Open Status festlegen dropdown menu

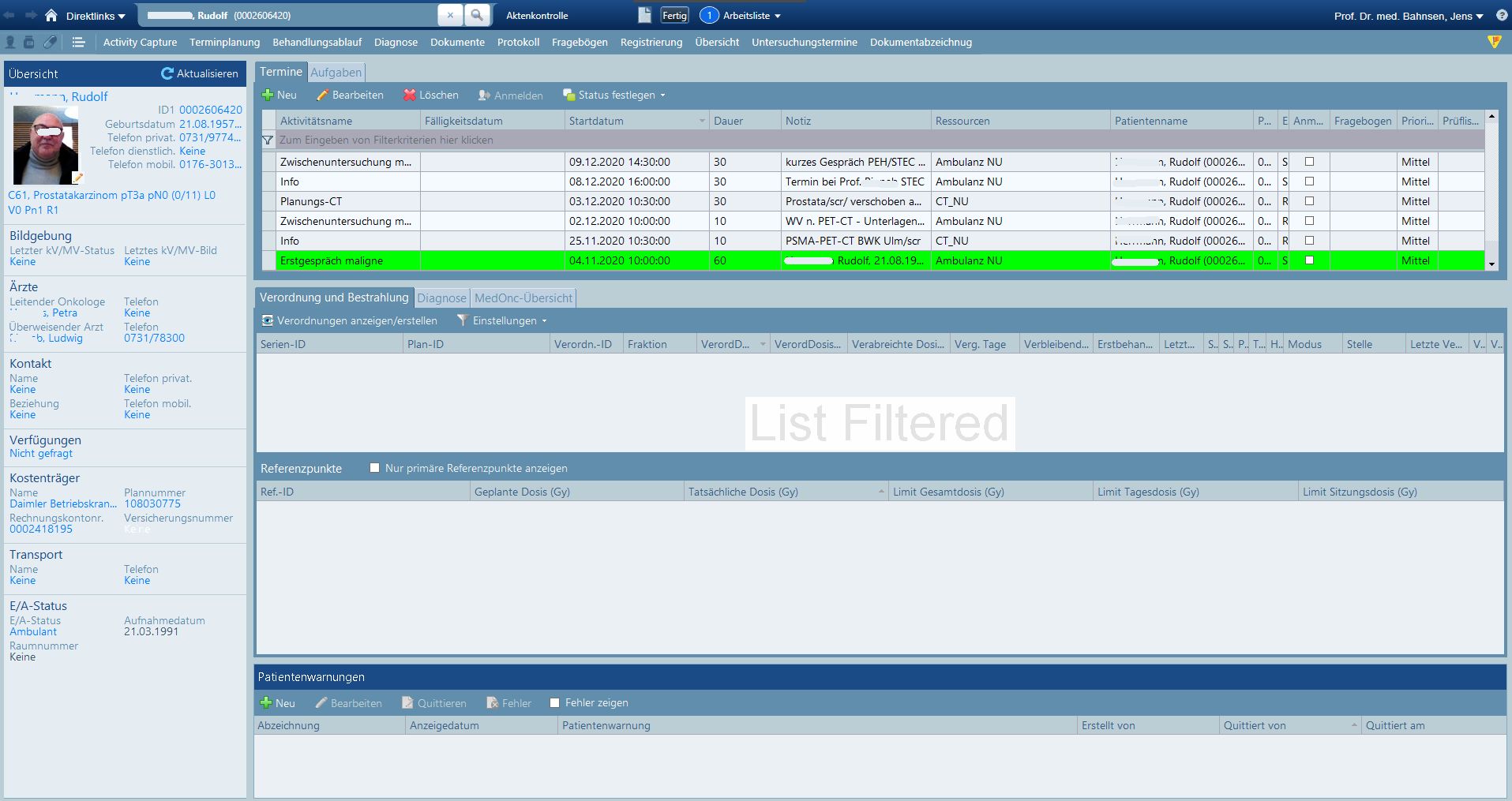pos(615,95)
